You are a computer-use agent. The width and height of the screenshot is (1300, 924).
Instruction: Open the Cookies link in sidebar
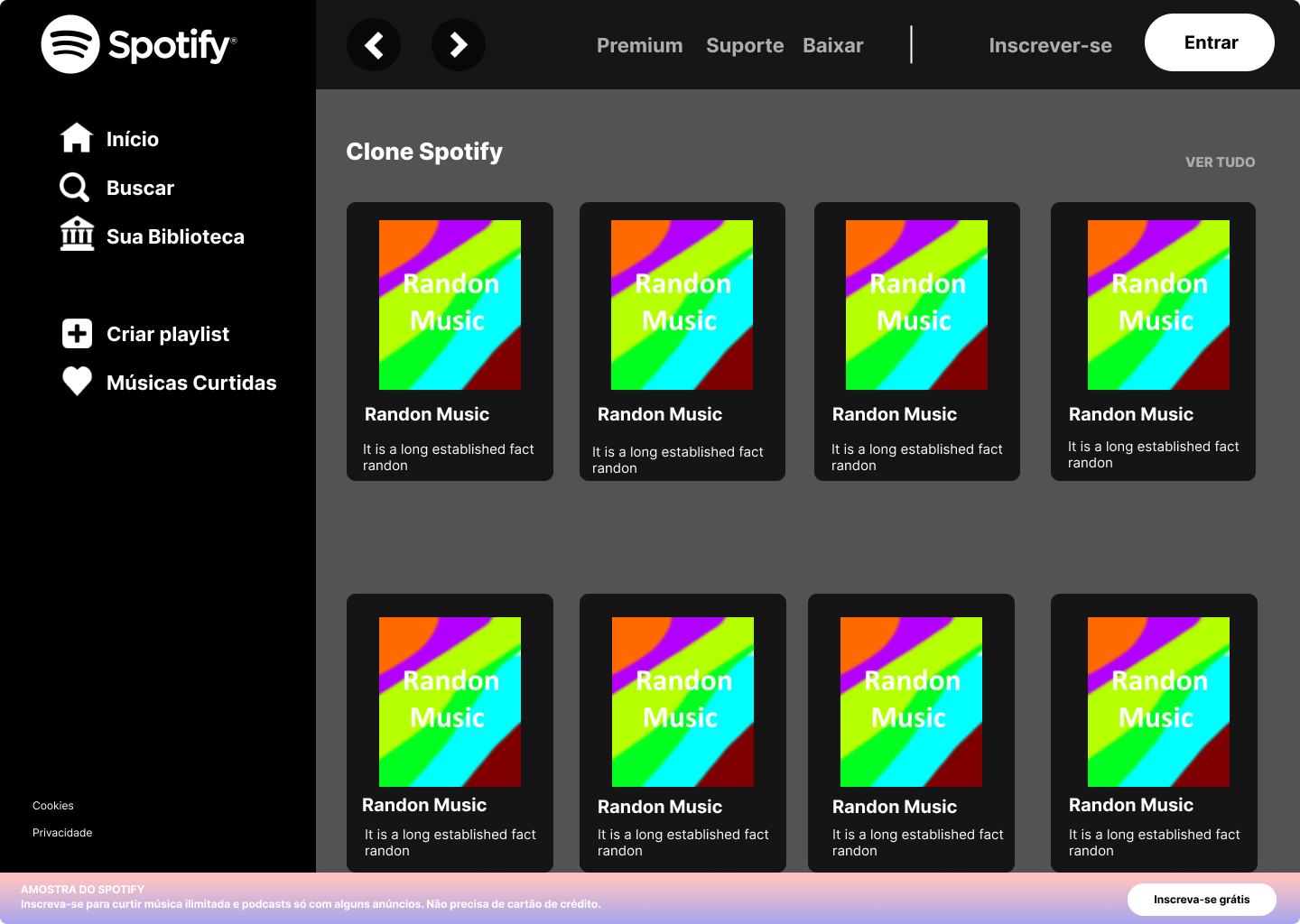point(53,806)
